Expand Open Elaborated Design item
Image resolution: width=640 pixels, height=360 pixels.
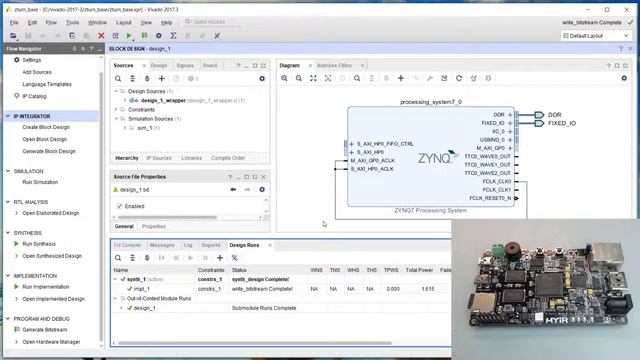click(x=16, y=213)
